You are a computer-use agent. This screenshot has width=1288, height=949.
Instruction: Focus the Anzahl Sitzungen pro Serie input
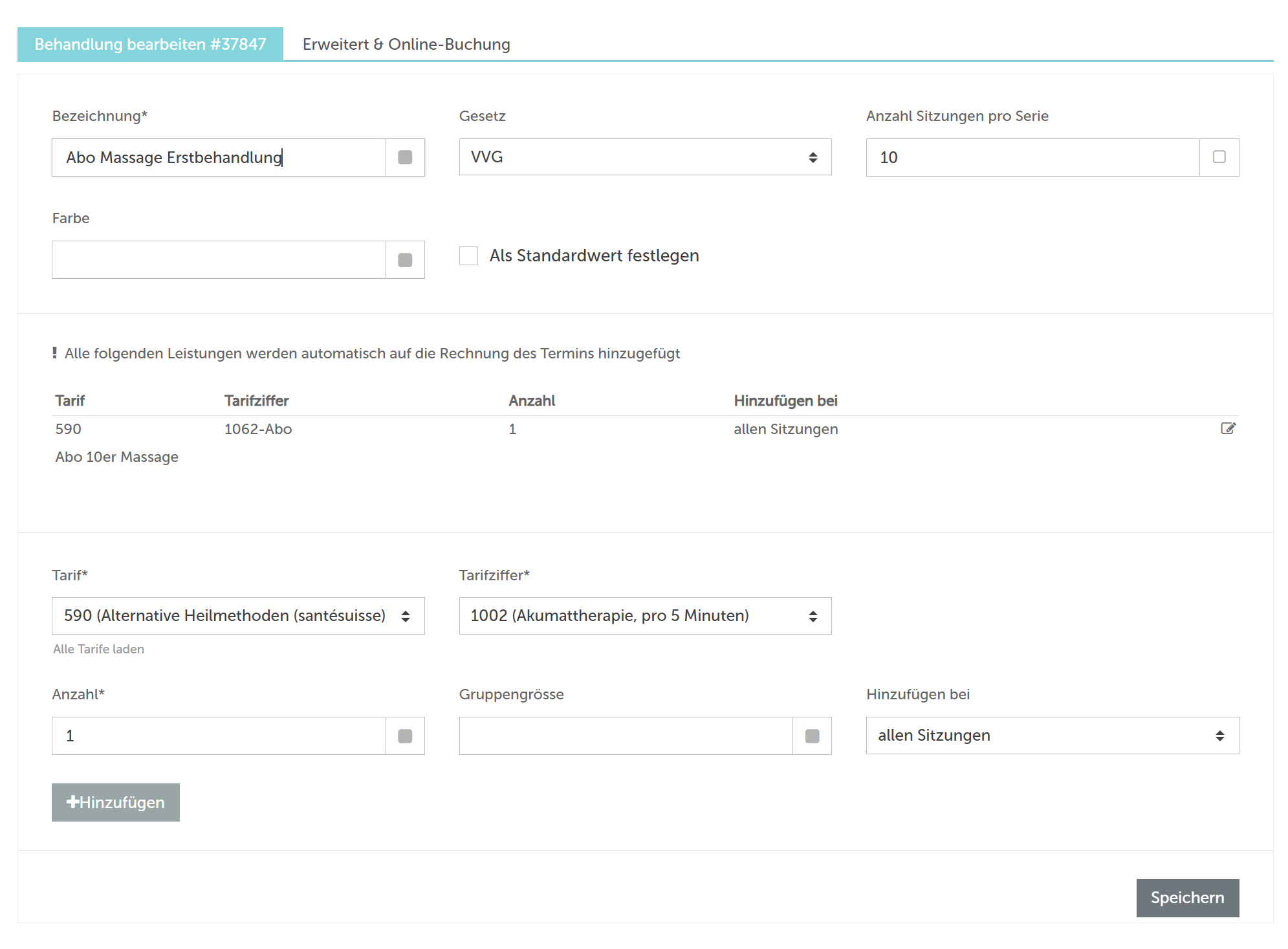pyautogui.click(x=1032, y=157)
